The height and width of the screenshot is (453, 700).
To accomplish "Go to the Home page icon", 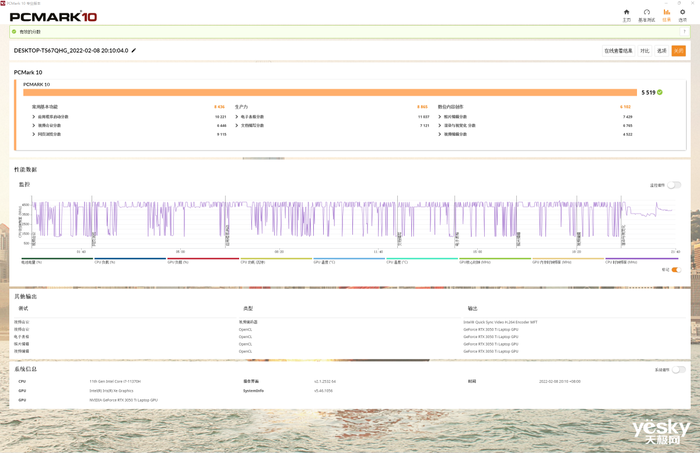I will coord(626,12).
